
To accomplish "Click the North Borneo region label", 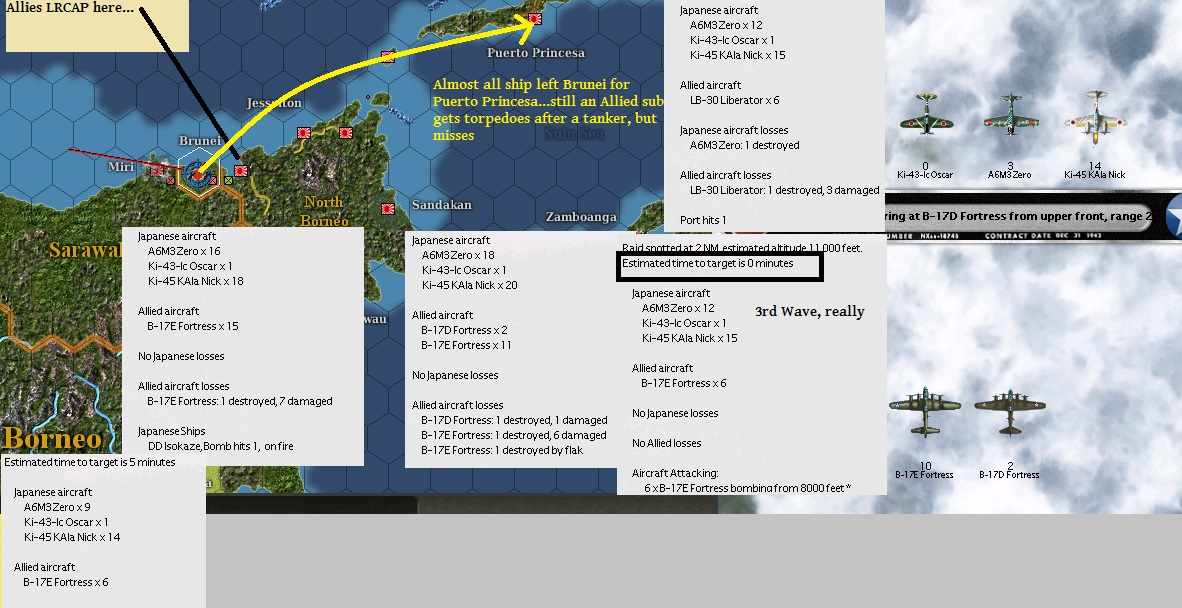I will [324, 211].
